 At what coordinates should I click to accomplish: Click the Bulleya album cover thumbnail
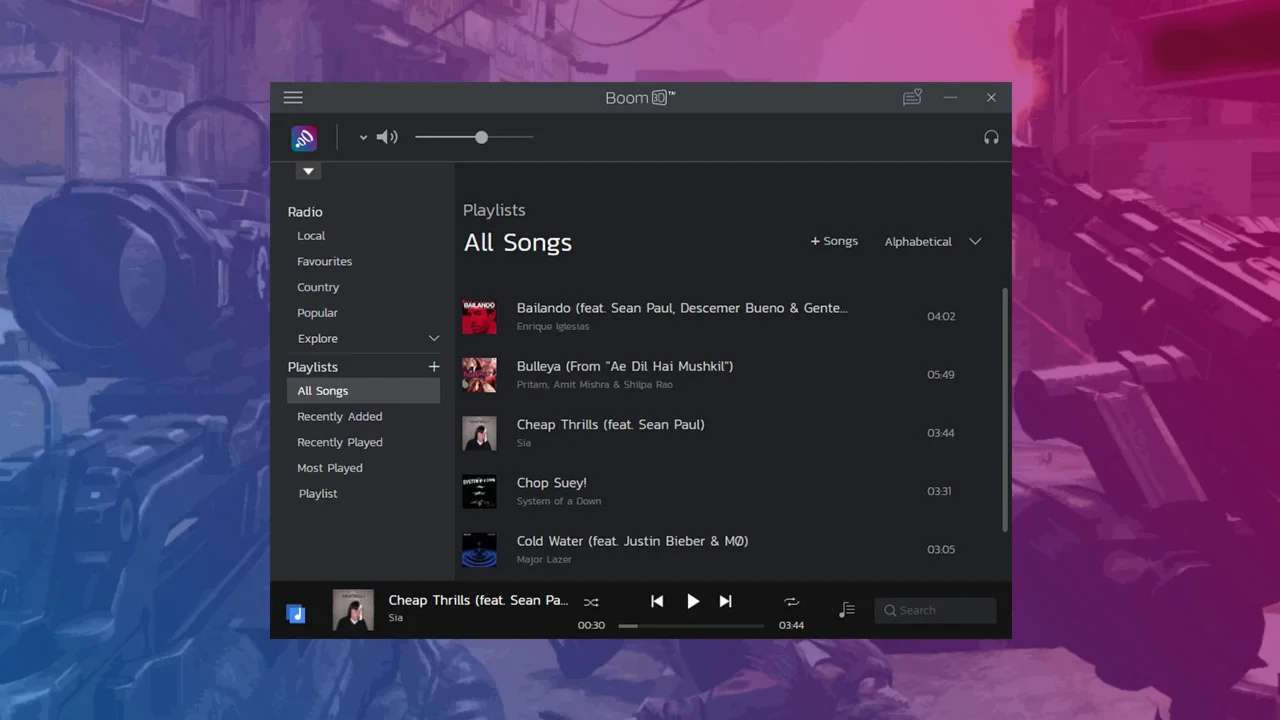coord(479,375)
